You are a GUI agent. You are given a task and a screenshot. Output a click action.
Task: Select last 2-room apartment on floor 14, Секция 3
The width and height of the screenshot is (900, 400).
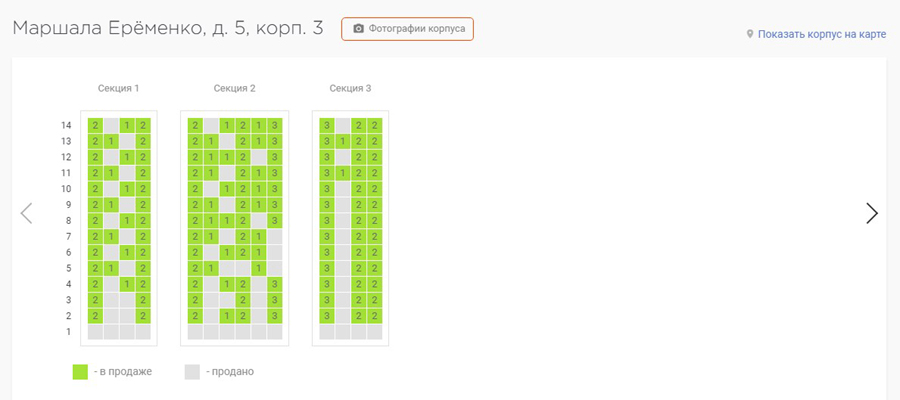374,125
